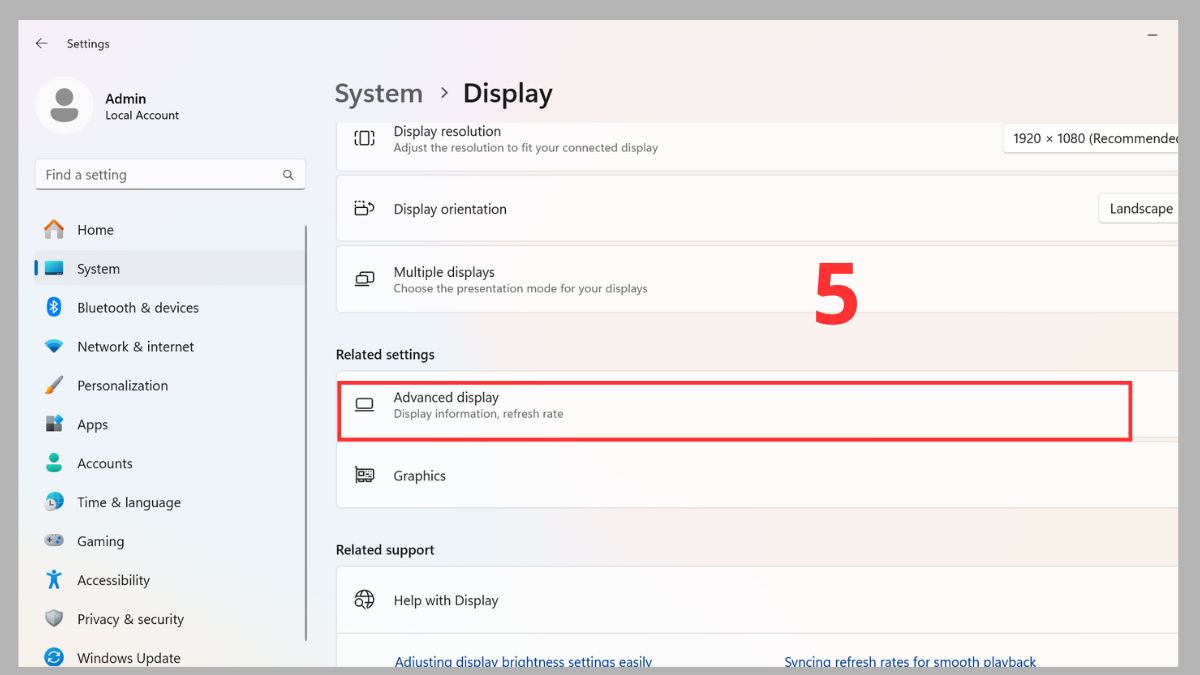Click the Admin profile avatar
The height and width of the screenshot is (675, 1200).
(65, 105)
